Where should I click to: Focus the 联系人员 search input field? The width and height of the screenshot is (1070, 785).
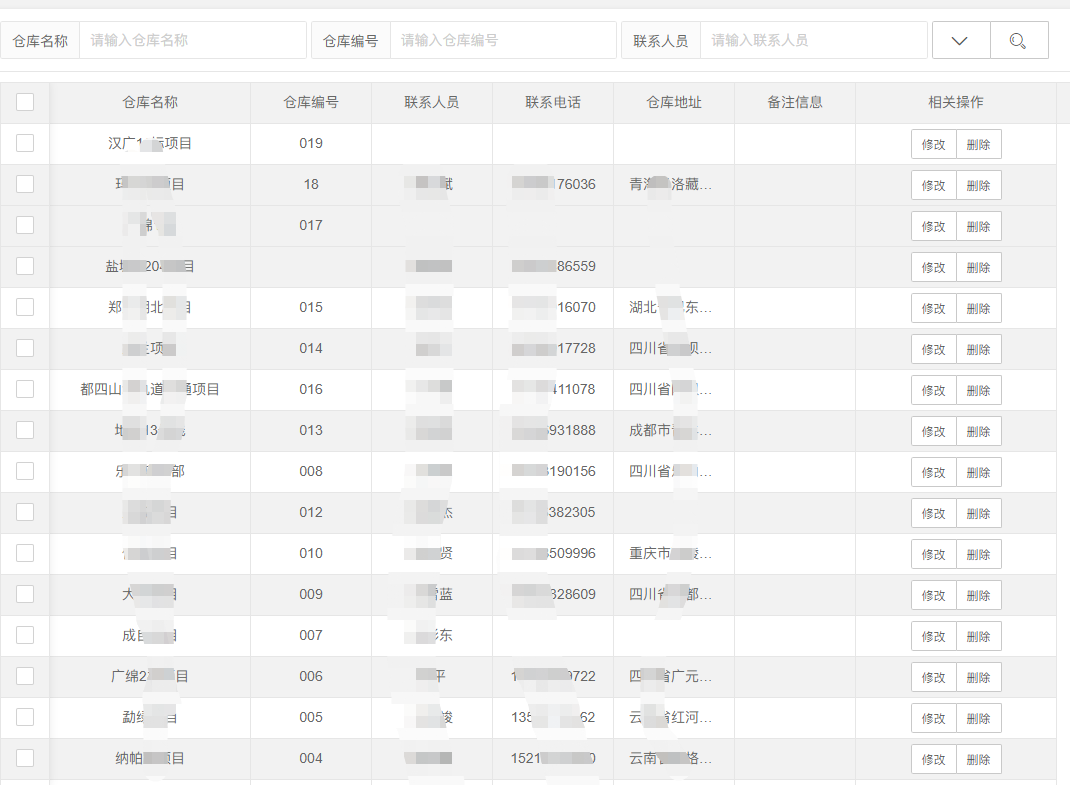pos(814,40)
